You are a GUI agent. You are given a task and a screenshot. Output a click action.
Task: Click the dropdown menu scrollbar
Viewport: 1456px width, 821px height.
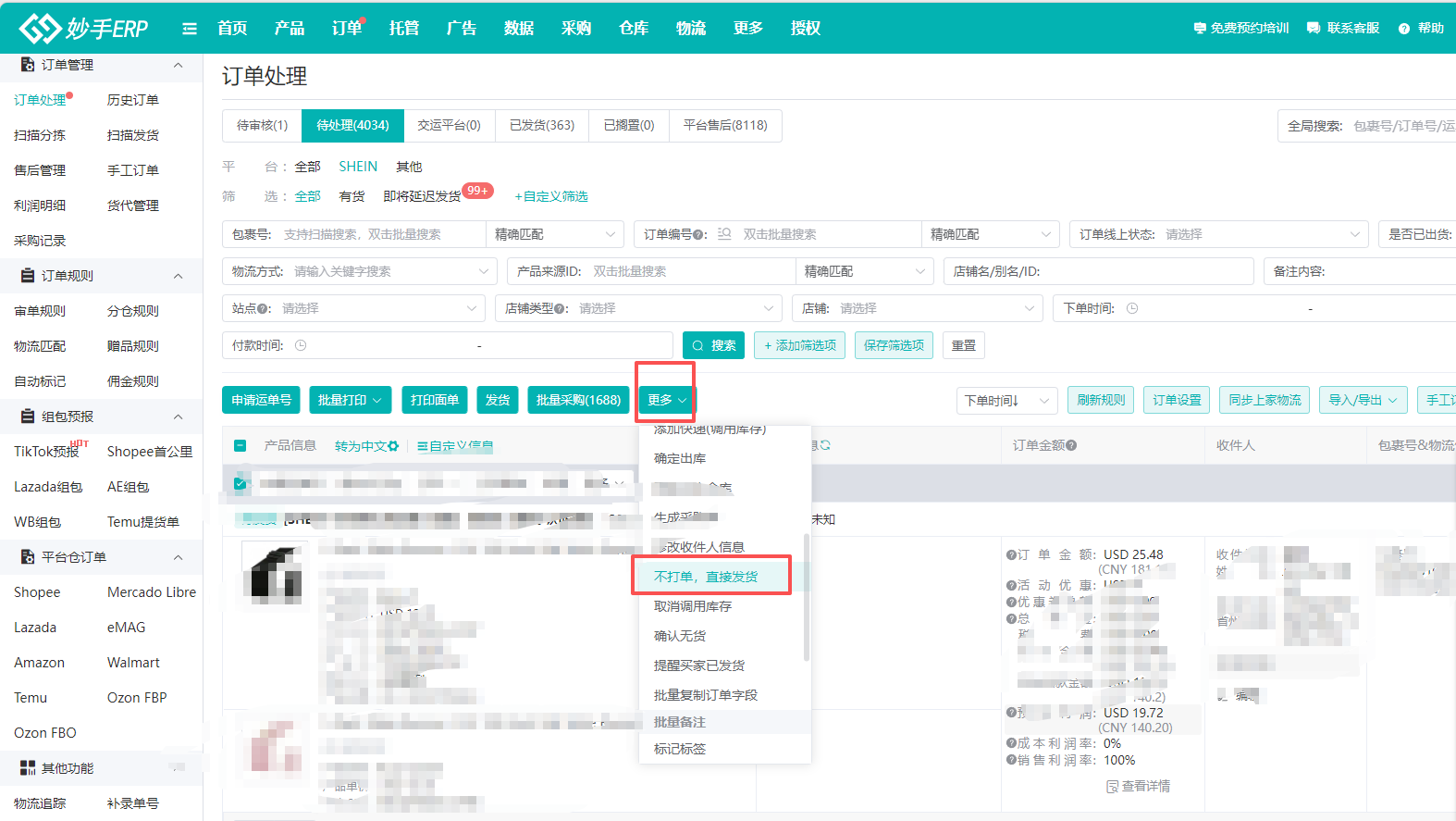coord(807,596)
